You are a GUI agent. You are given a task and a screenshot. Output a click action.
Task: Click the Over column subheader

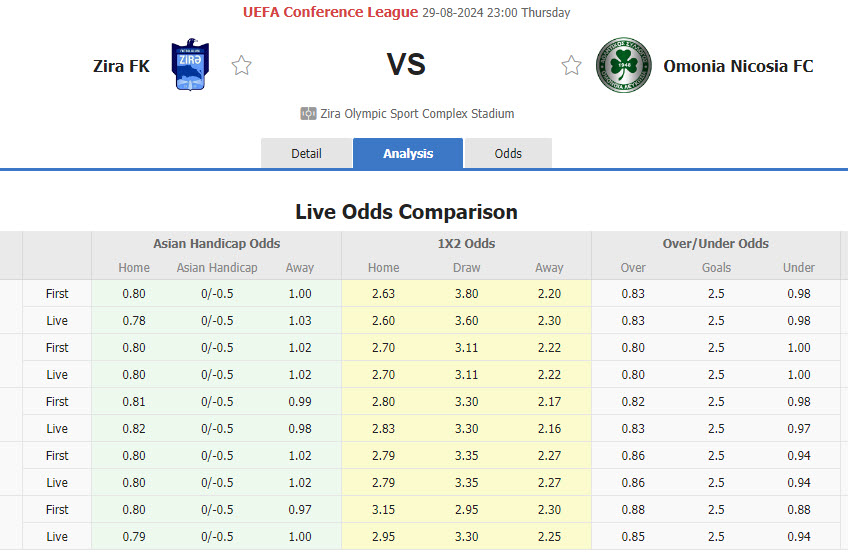(x=633, y=268)
